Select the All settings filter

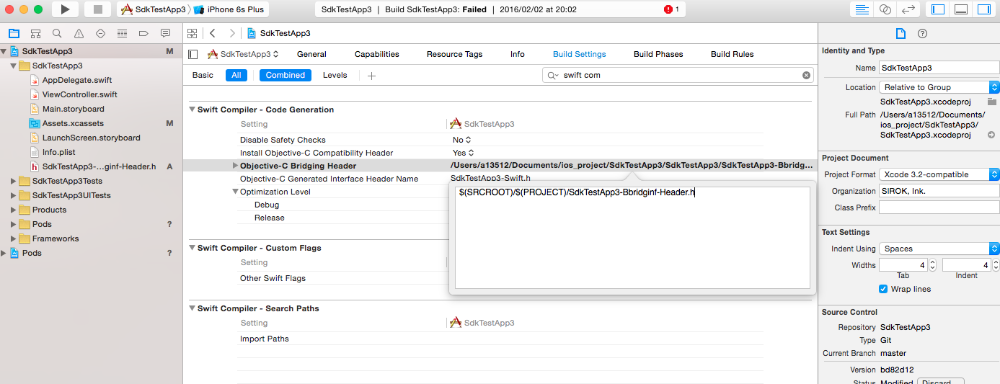tap(236, 75)
